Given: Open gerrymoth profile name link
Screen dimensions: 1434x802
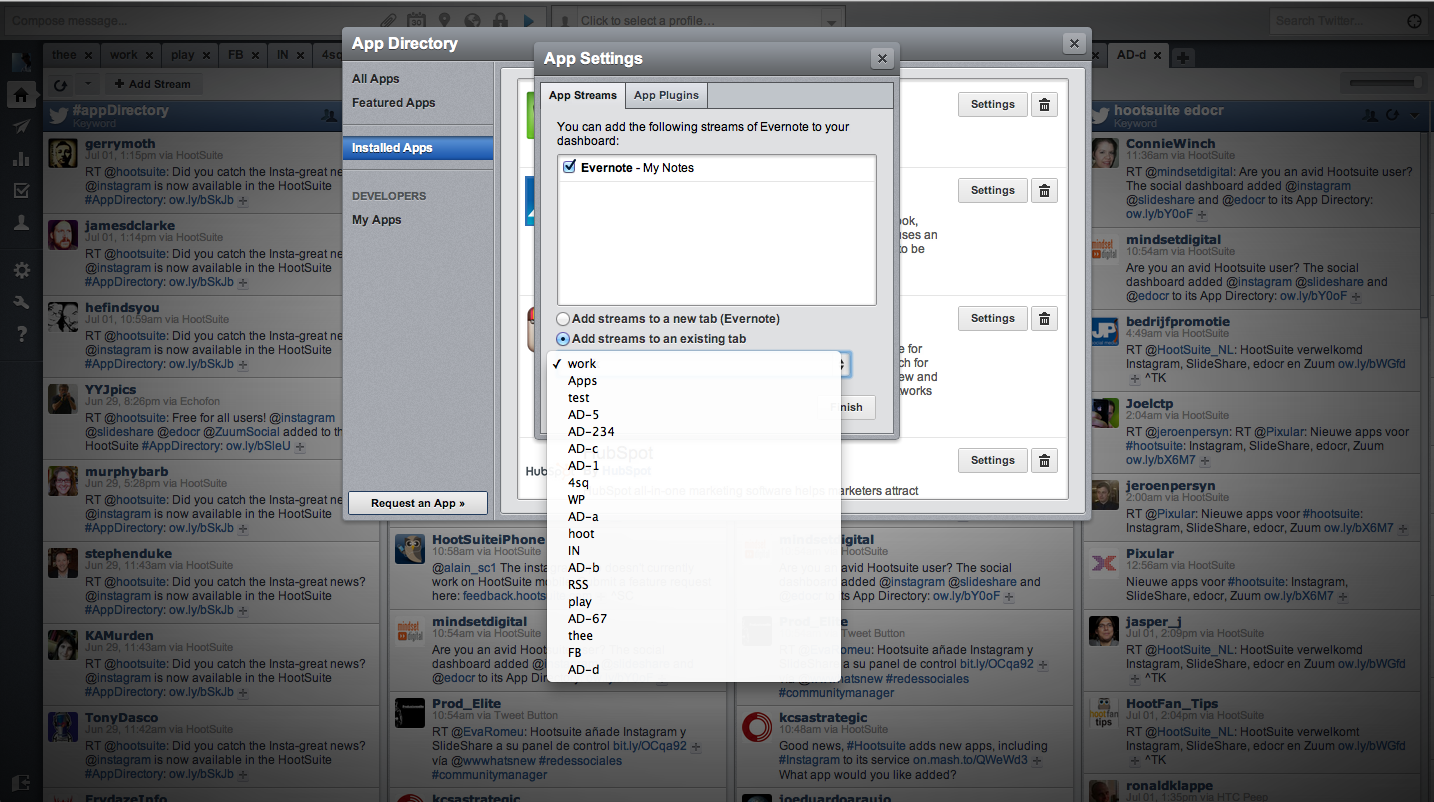Looking at the screenshot, I should (120, 144).
